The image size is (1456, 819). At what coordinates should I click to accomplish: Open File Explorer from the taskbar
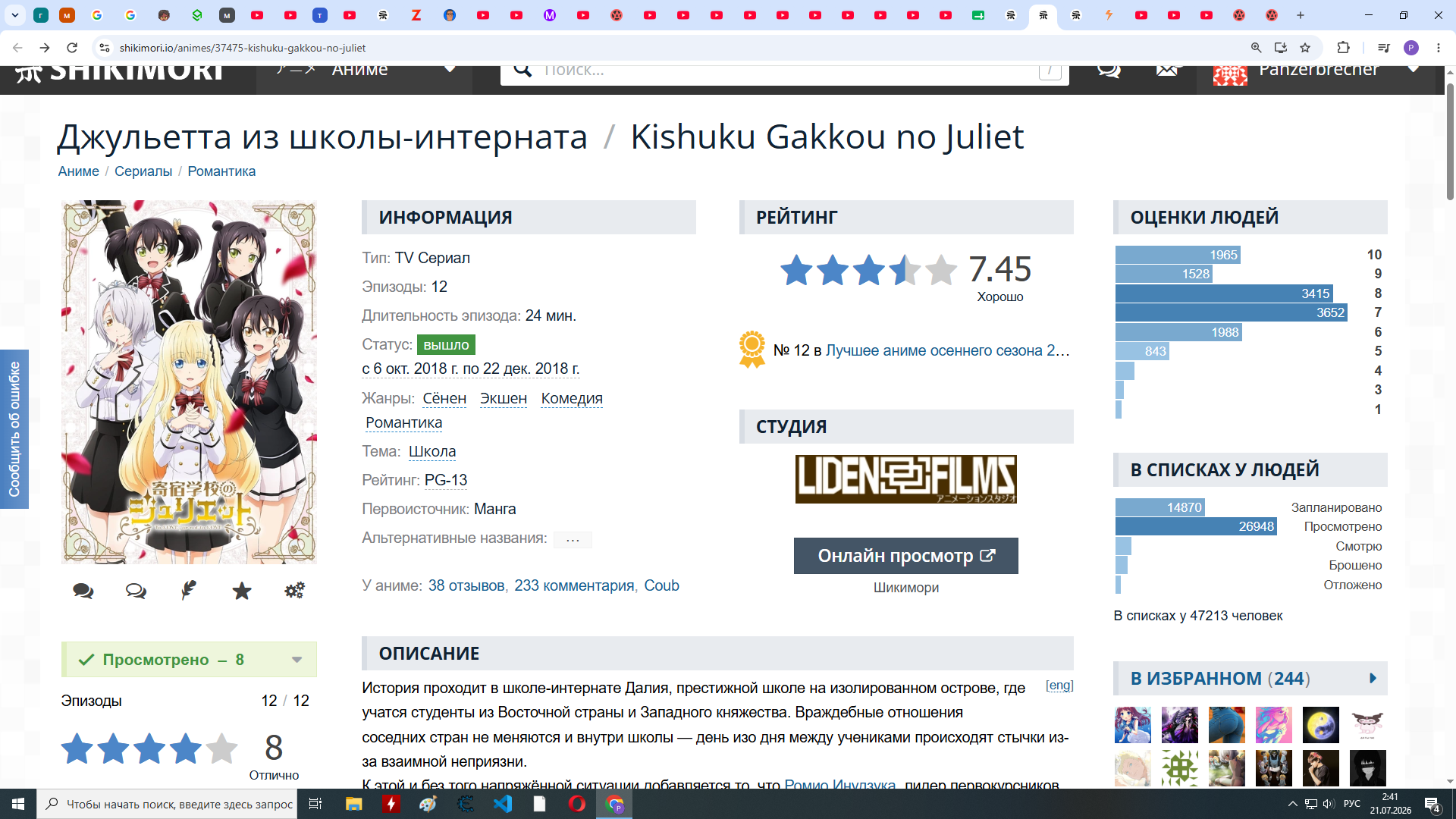click(x=353, y=804)
